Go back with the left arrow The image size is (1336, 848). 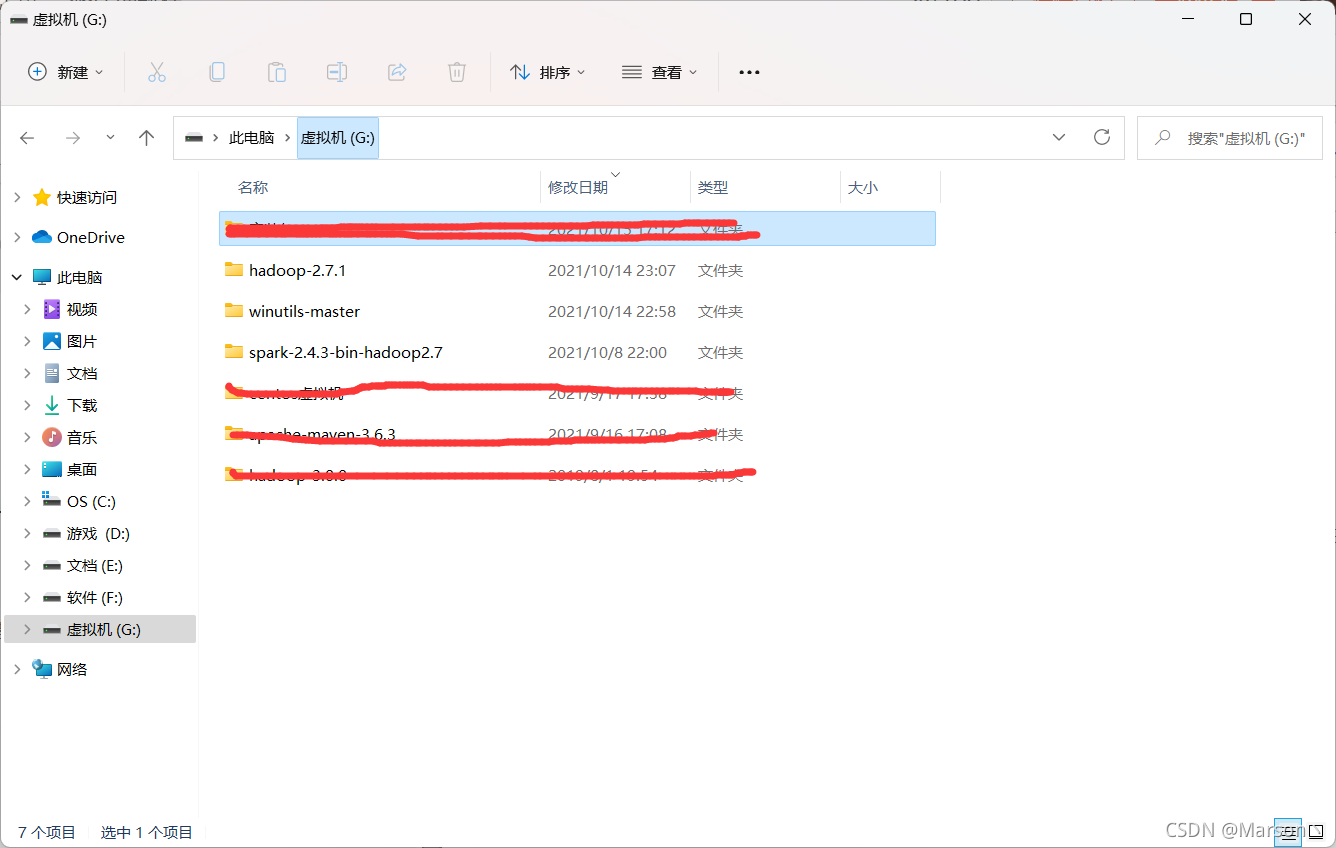tap(27, 138)
